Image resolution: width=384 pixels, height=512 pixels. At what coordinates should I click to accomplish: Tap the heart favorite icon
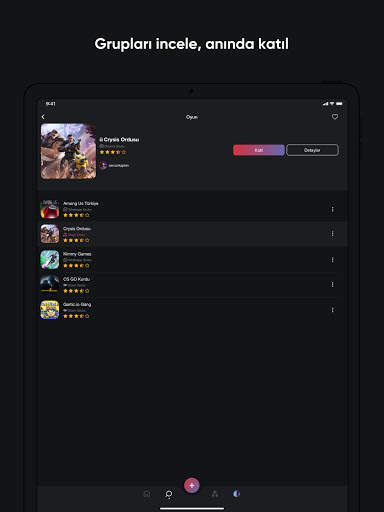click(x=335, y=117)
